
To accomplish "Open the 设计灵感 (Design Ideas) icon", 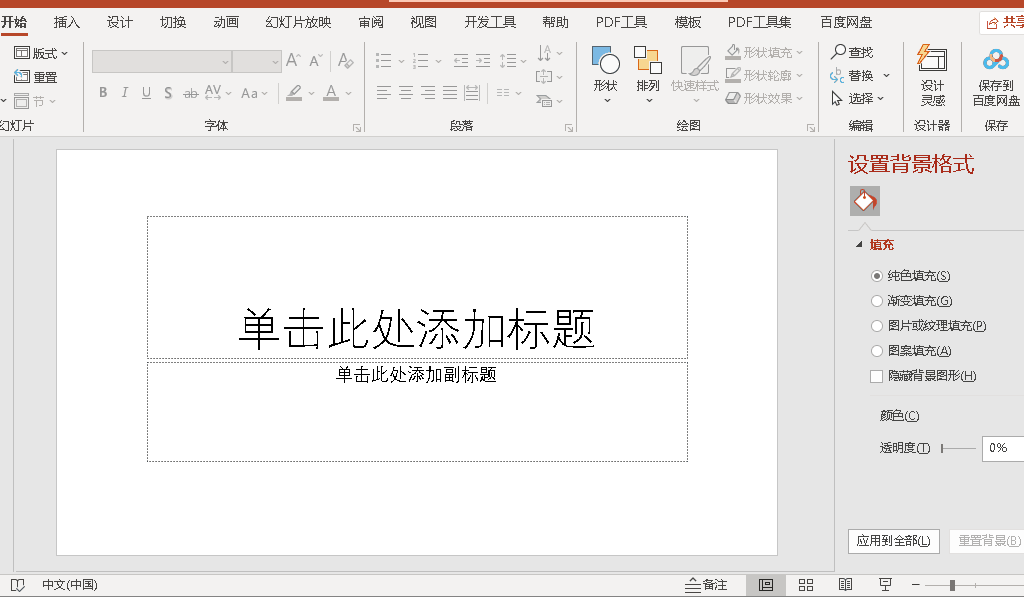I will point(933,74).
